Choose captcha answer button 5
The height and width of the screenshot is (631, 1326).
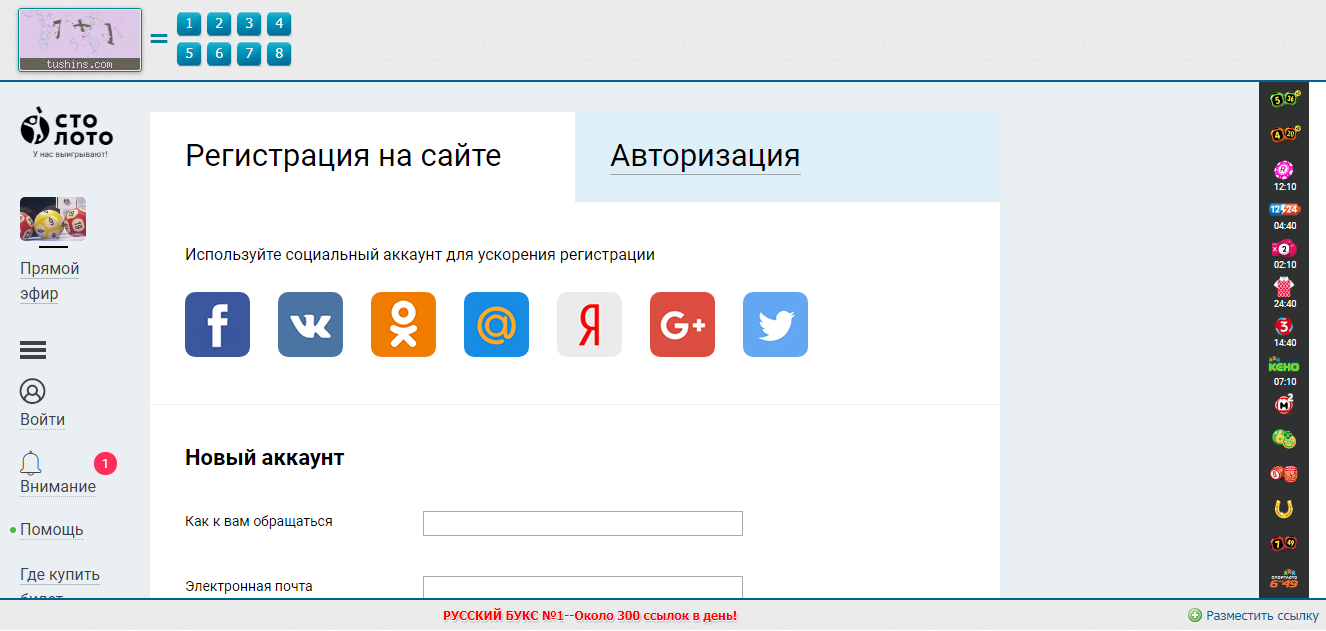coord(189,54)
